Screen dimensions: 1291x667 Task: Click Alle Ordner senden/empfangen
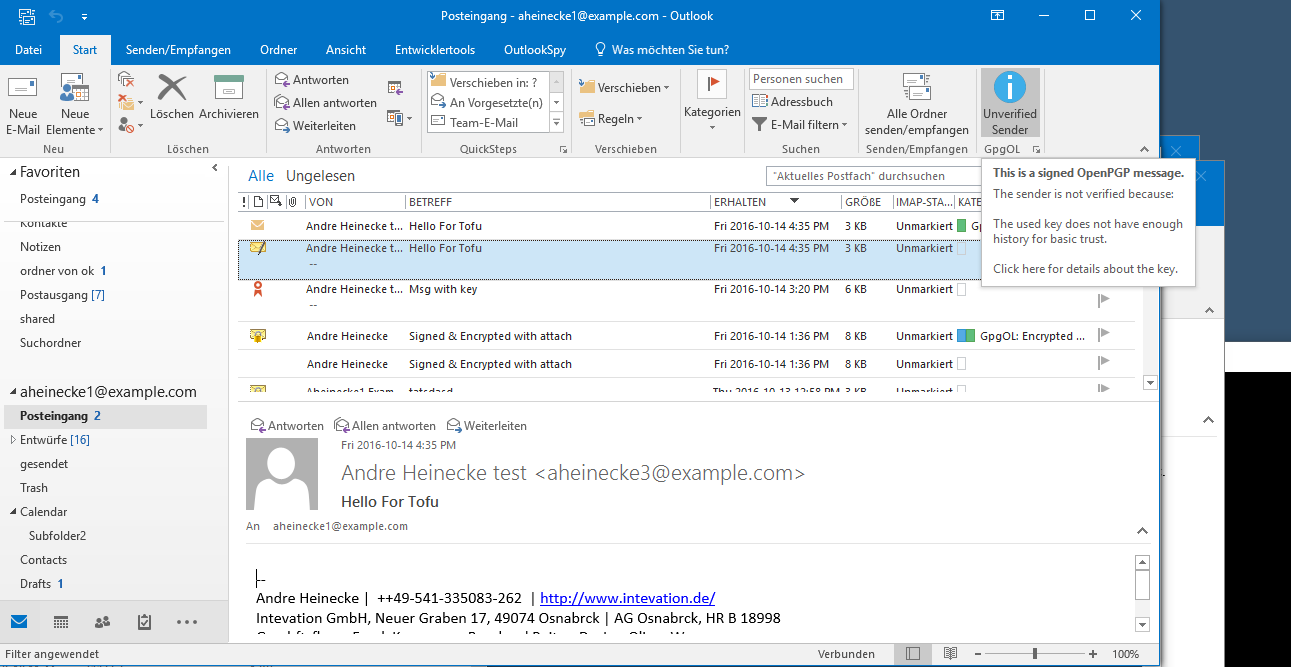click(917, 104)
